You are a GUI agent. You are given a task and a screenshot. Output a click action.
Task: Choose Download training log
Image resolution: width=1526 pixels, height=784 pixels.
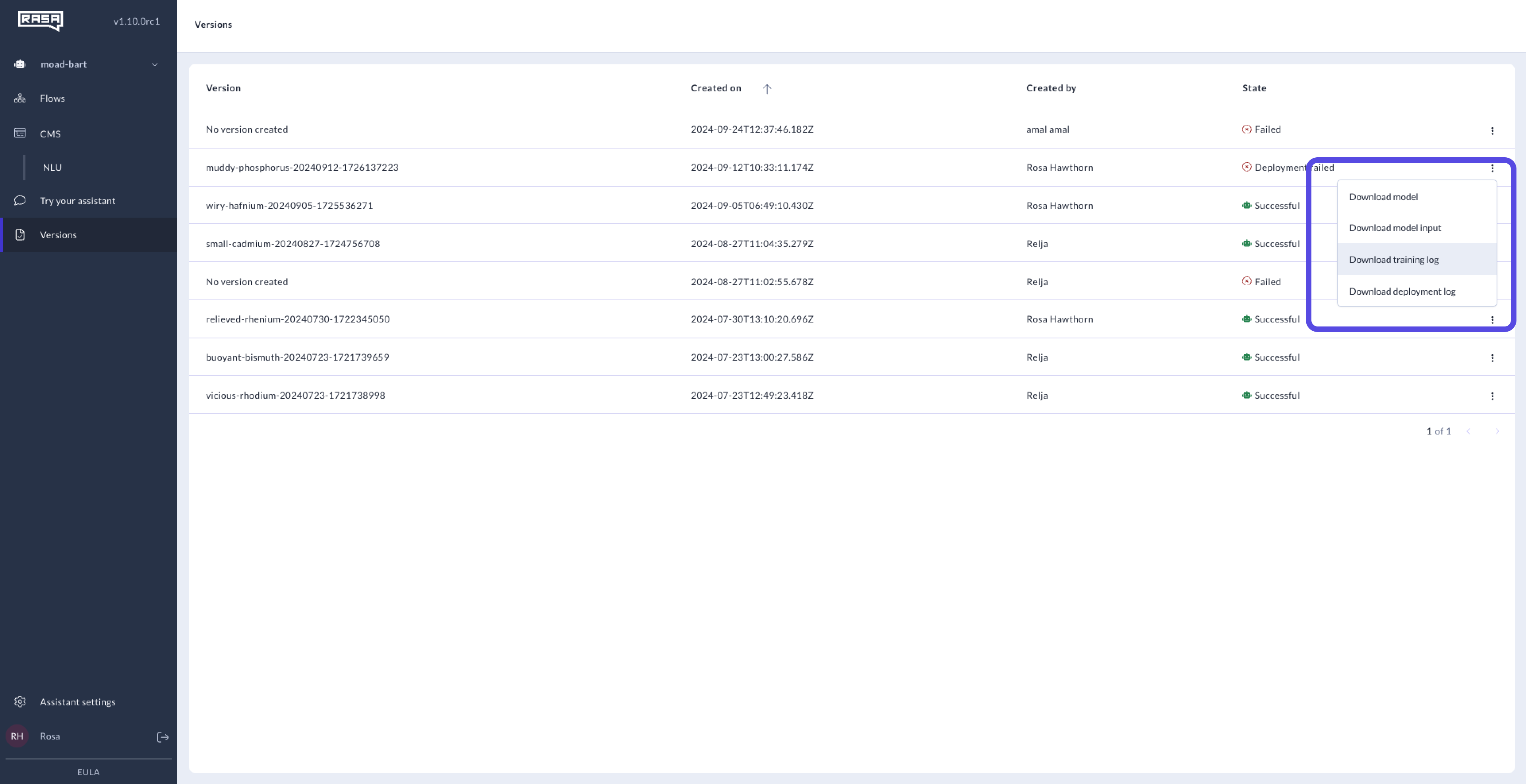[x=1393, y=259]
